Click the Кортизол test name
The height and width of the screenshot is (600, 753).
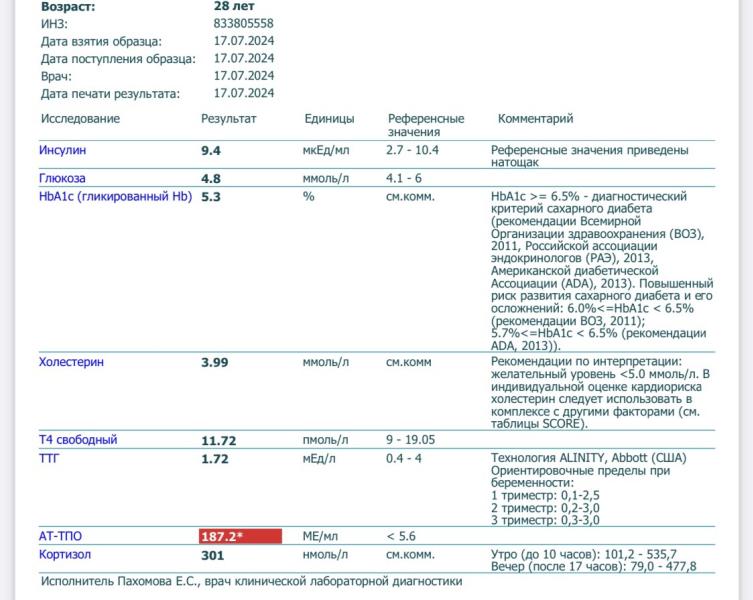(65, 554)
